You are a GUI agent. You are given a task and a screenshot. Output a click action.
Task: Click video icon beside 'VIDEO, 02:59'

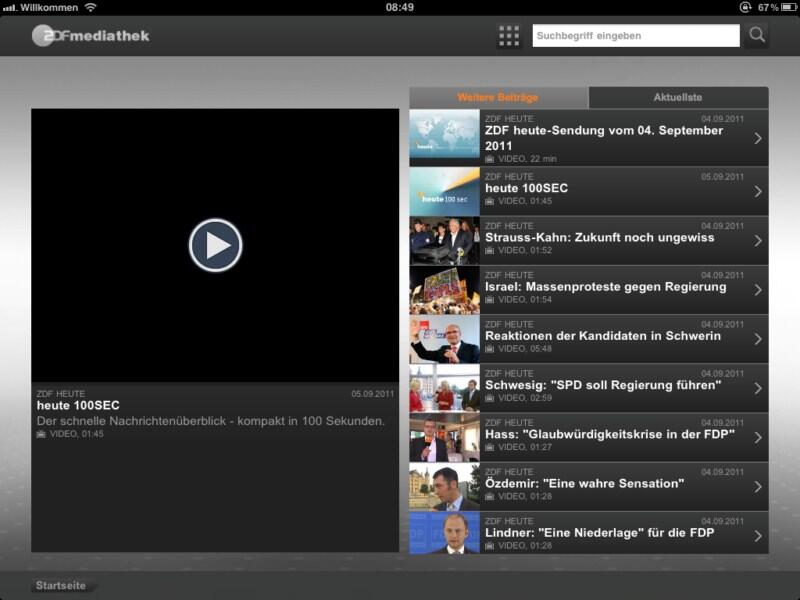coord(490,398)
